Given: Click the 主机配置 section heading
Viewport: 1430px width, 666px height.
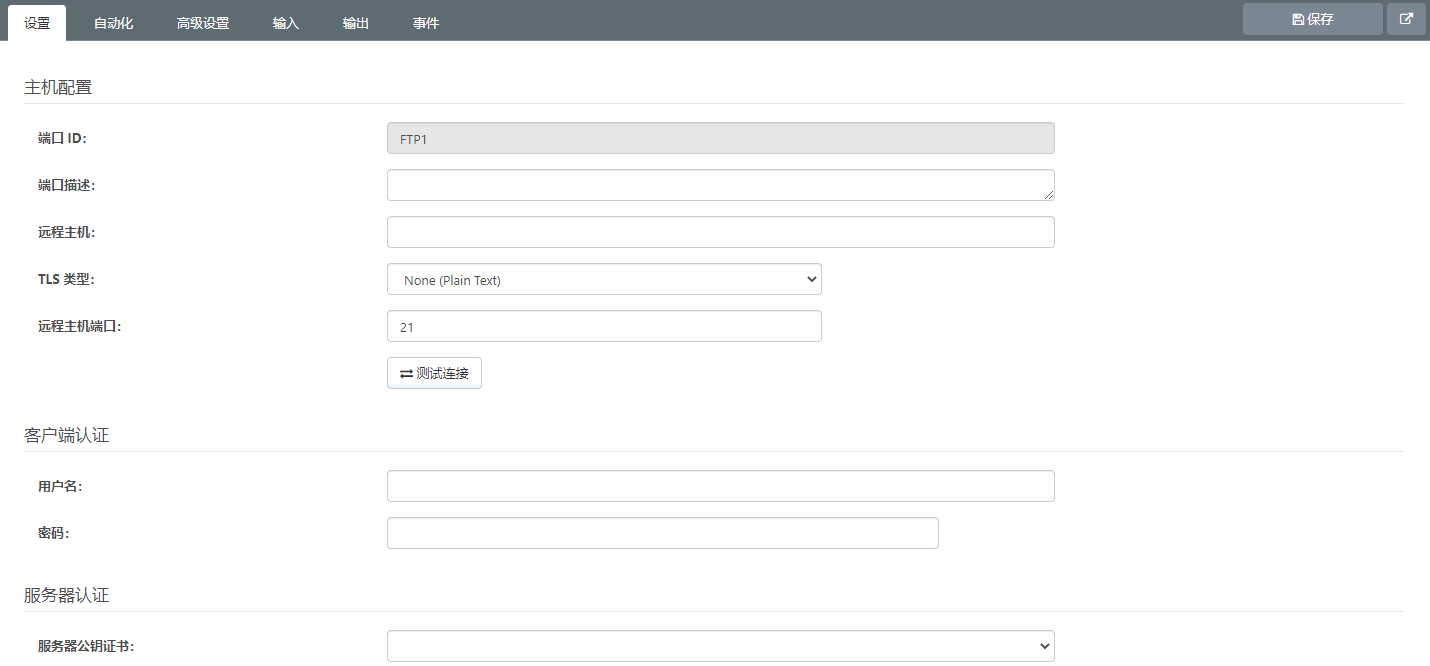Looking at the screenshot, I should 58,87.
